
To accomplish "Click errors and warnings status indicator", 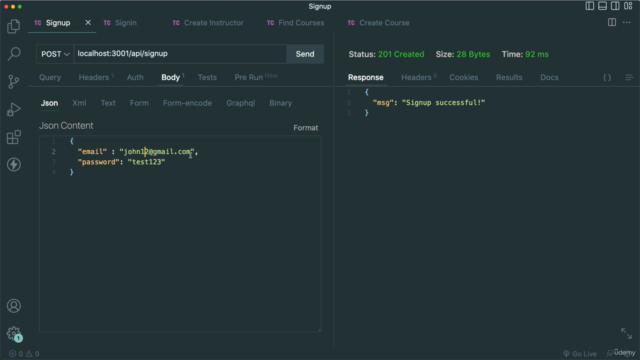I will [x=24, y=354].
